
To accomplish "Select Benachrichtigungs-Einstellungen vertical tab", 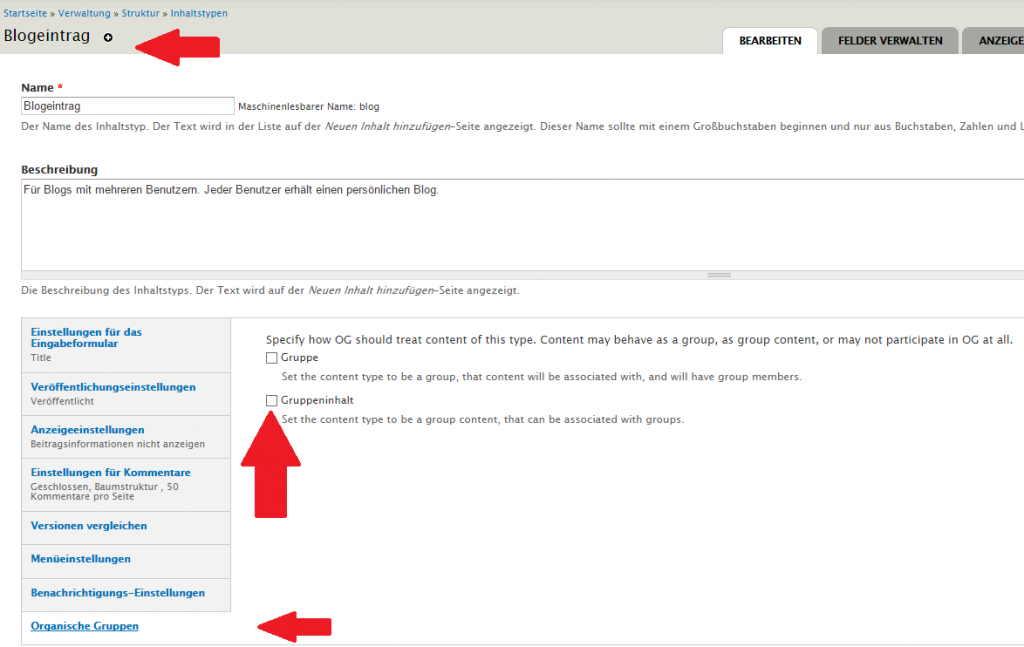I will coord(117,593).
